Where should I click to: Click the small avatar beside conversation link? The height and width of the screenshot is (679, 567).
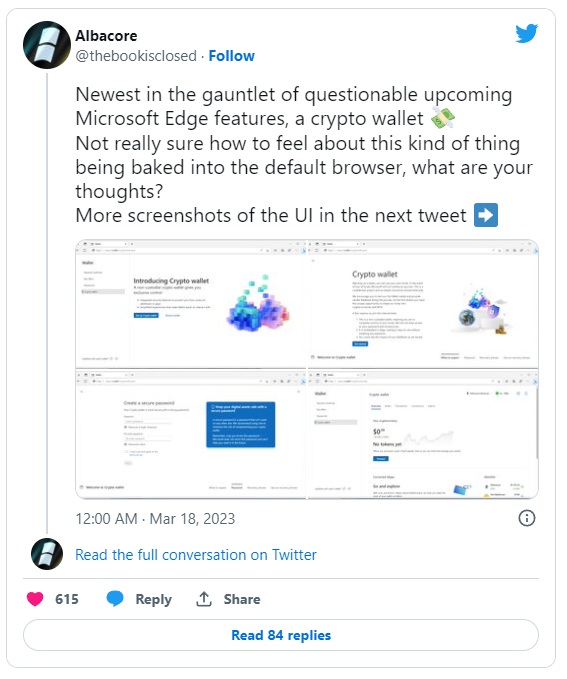pos(47,554)
